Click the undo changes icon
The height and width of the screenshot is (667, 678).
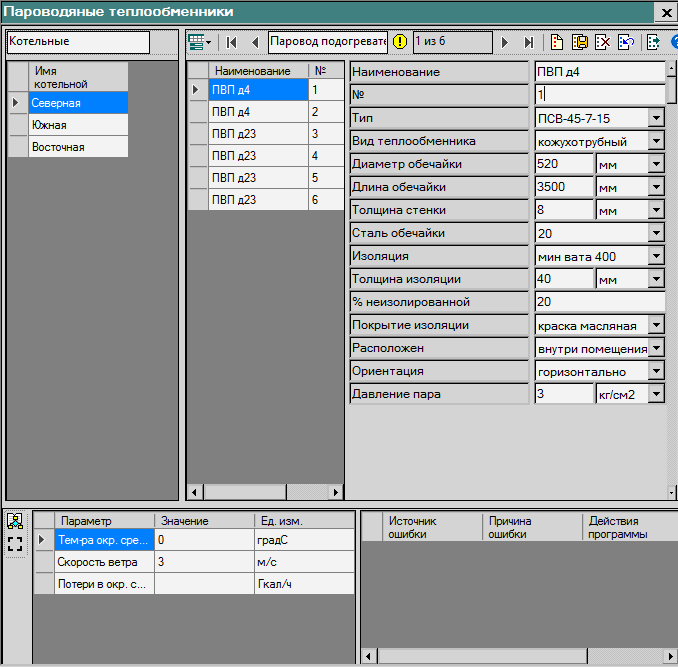point(626,42)
